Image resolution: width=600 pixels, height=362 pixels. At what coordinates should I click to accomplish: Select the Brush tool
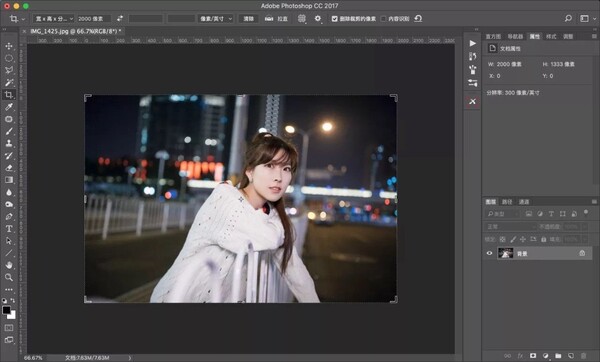pyautogui.click(x=9, y=131)
